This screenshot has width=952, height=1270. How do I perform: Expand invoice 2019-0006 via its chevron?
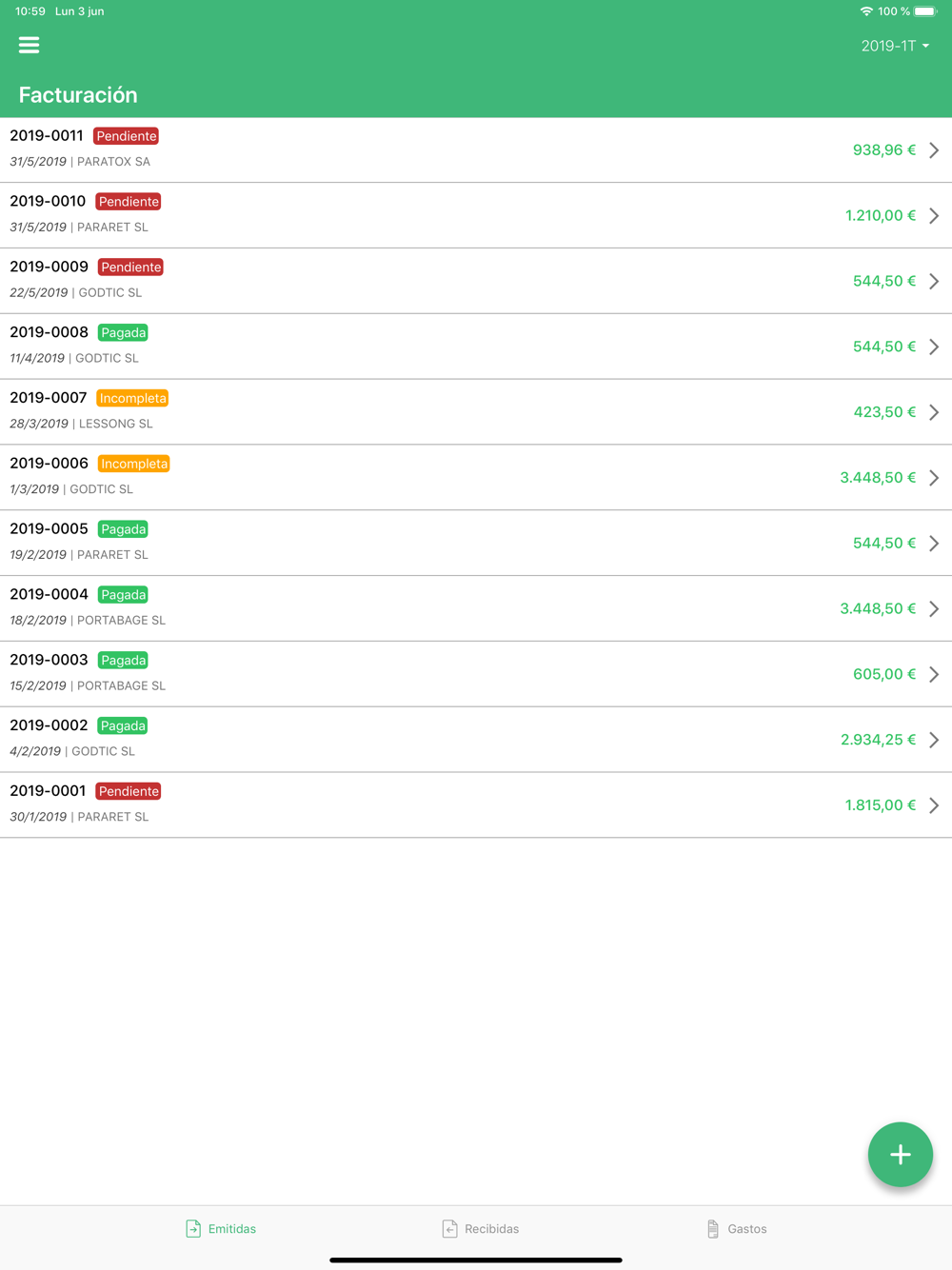coord(934,478)
